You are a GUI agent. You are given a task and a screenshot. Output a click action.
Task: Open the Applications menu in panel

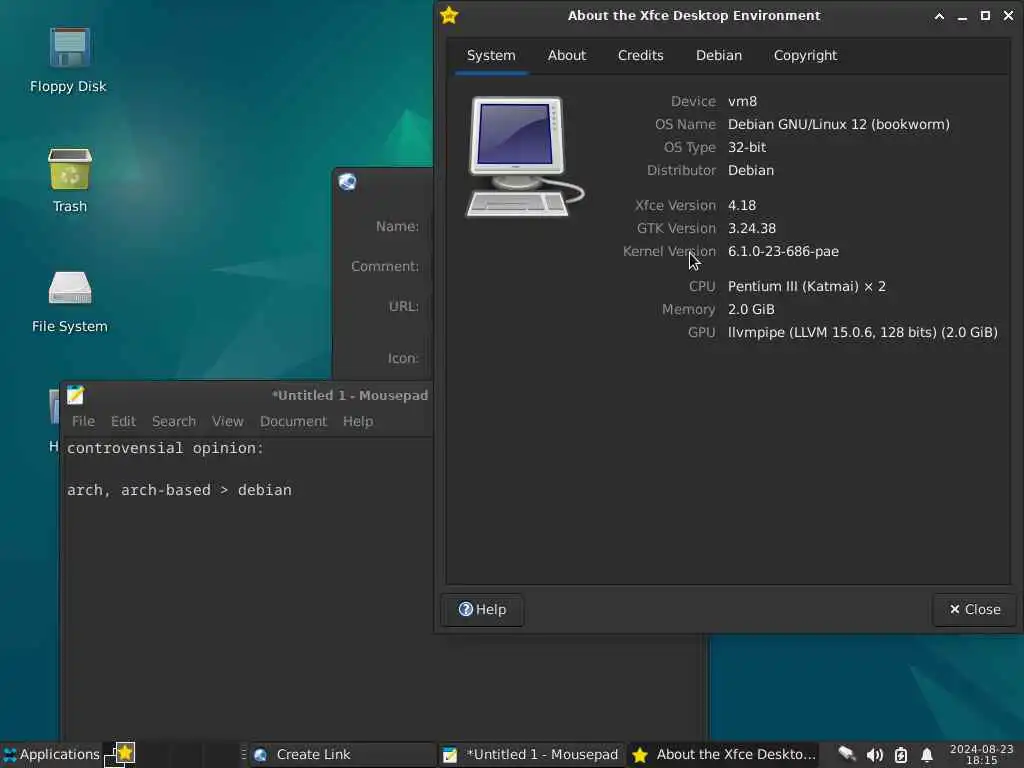click(51, 754)
